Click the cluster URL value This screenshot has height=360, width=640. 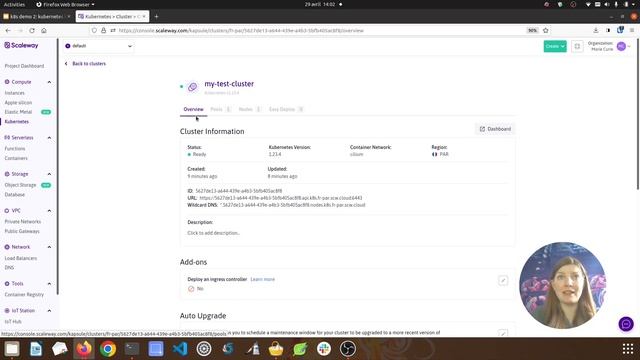(x=281, y=198)
